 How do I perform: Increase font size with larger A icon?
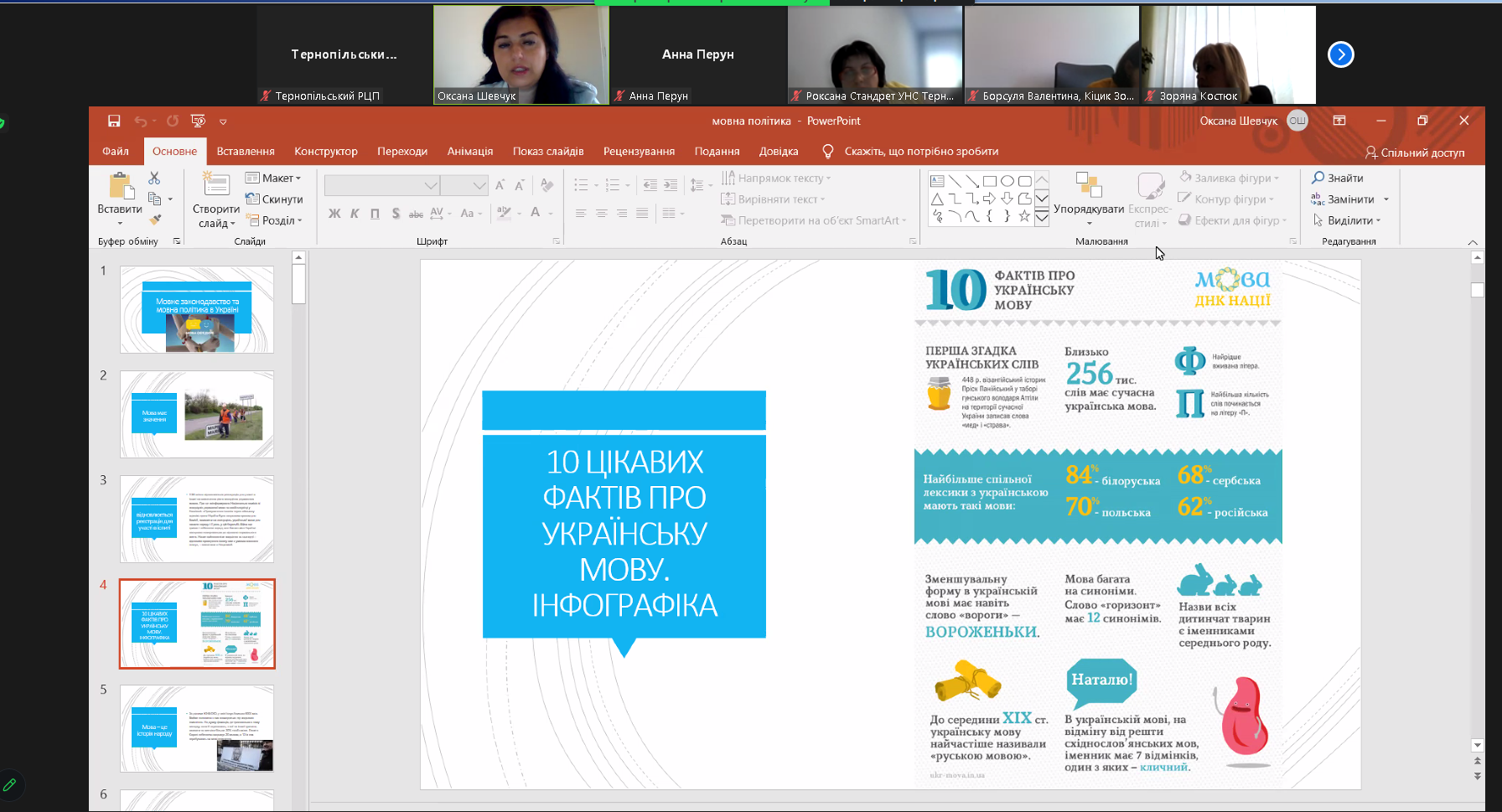[500, 185]
